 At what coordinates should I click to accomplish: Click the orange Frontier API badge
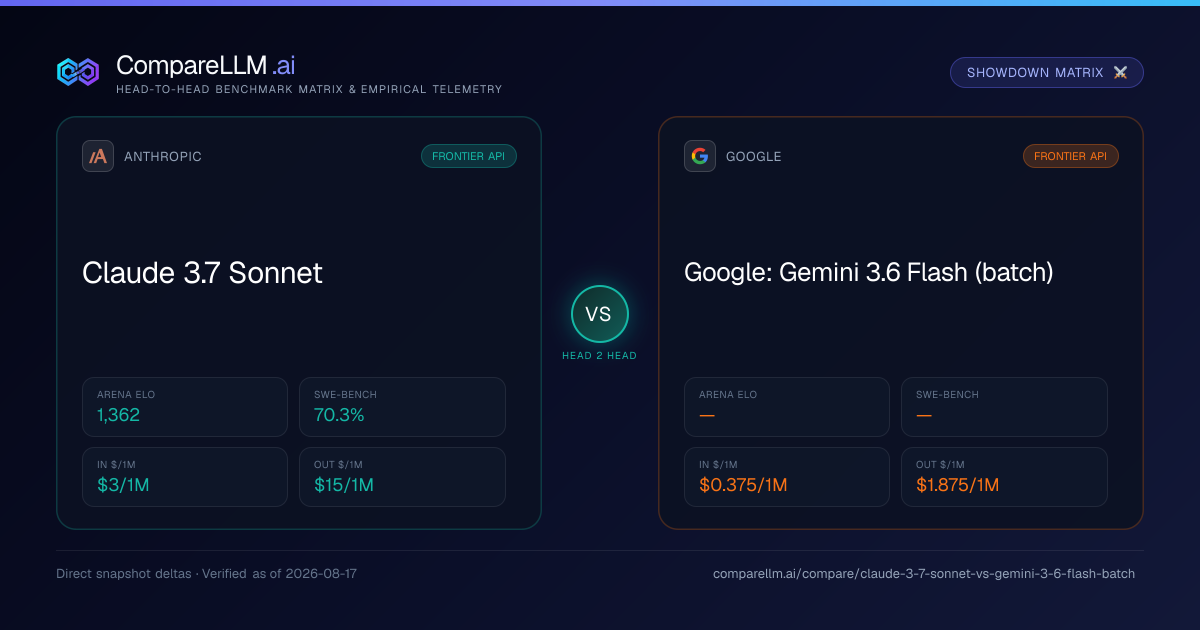click(x=1071, y=156)
